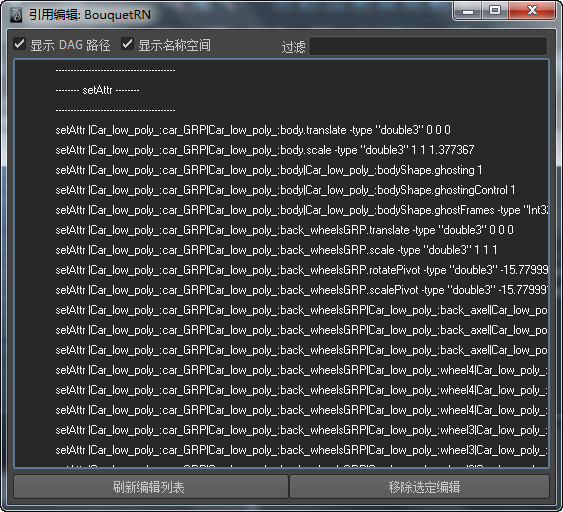The height and width of the screenshot is (512, 563).
Task: Minimize the BouquetRN reference edits window
Action: [x=467, y=11]
